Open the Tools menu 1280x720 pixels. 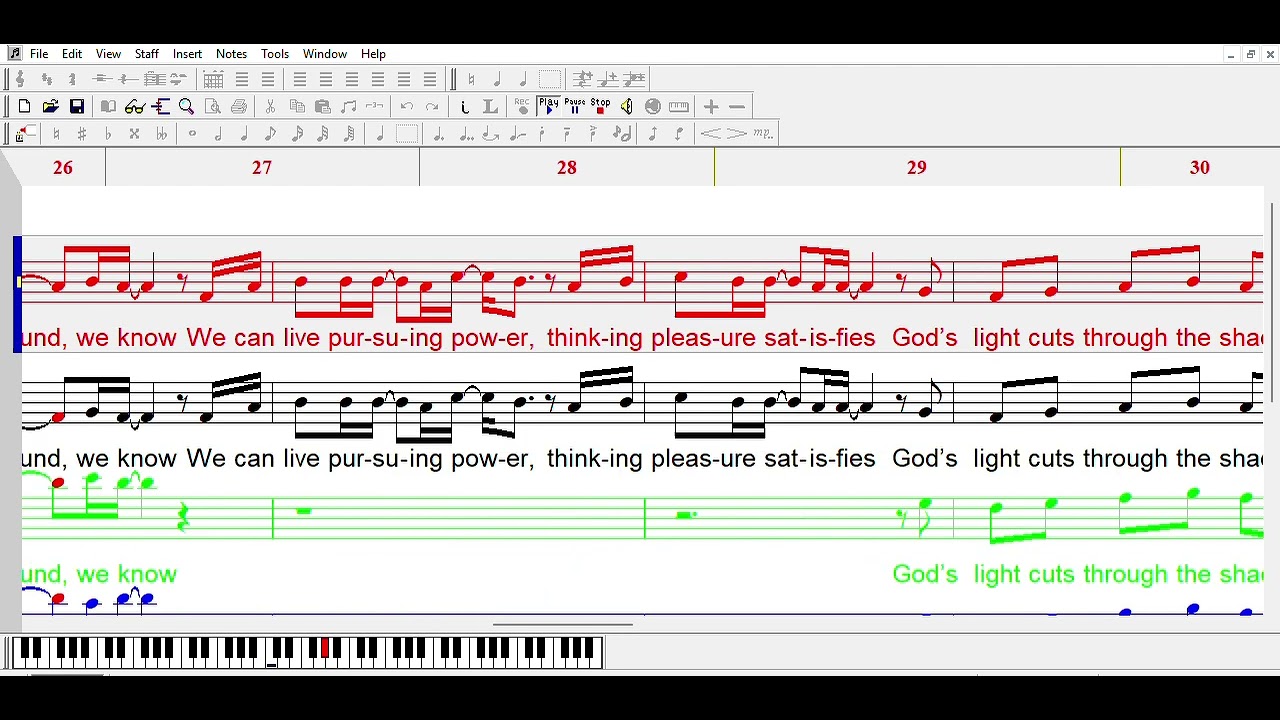(x=275, y=54)
